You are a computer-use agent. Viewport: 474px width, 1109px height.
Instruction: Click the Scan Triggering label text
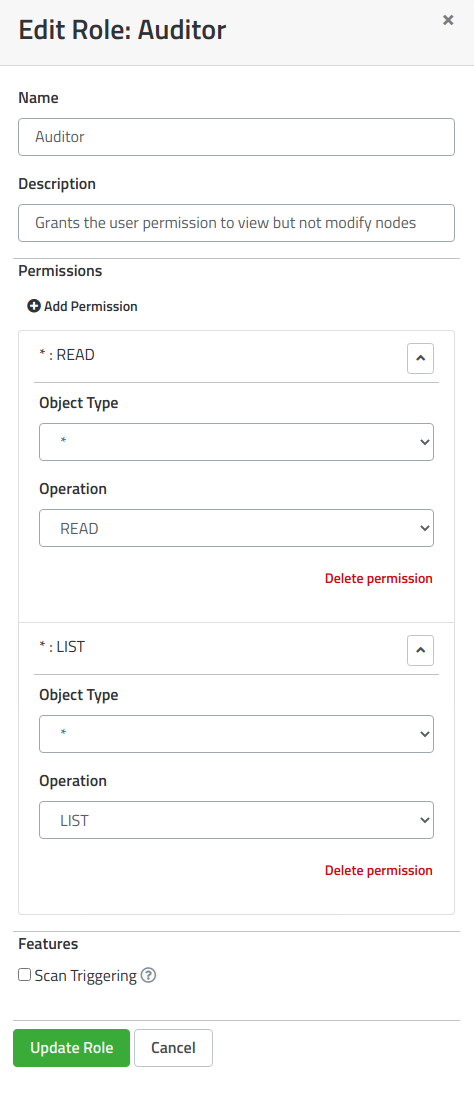pos(86,976)
